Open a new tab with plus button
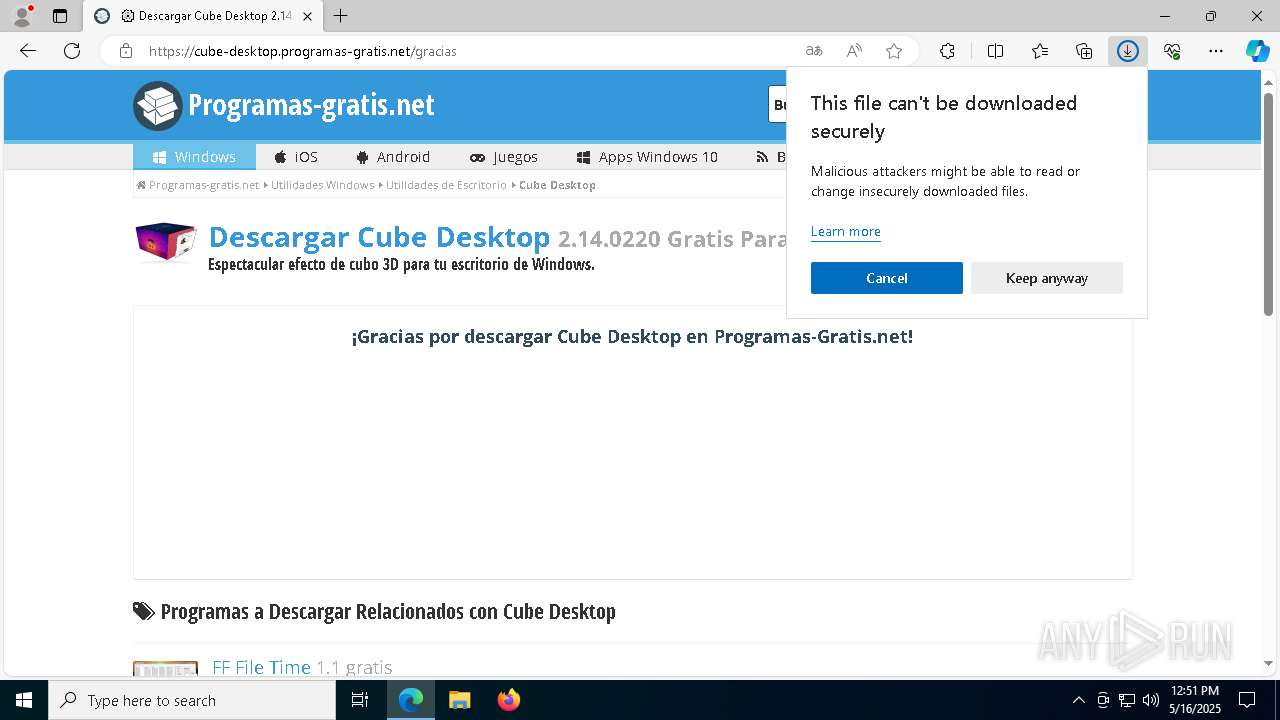This screenshot has width=1280, height=720. pos(341,16)
